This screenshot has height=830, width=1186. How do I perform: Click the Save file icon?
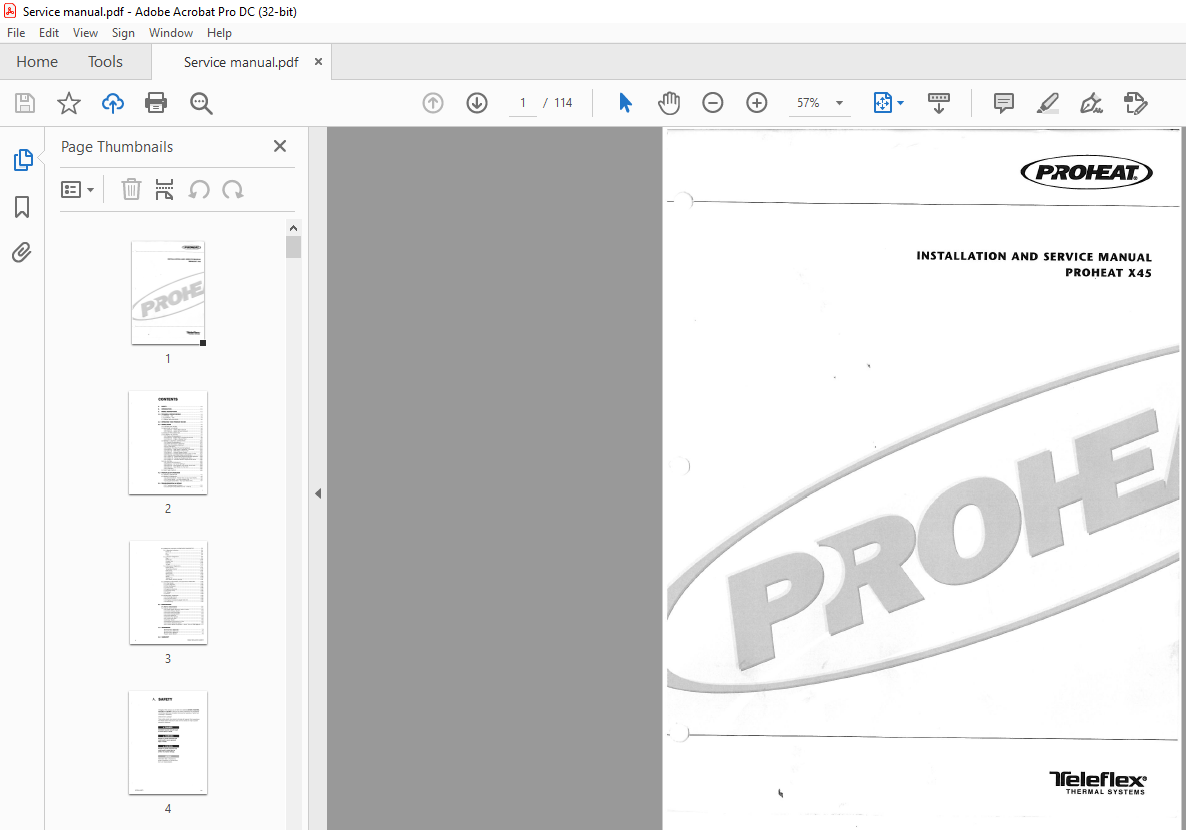tap(25, 103)
